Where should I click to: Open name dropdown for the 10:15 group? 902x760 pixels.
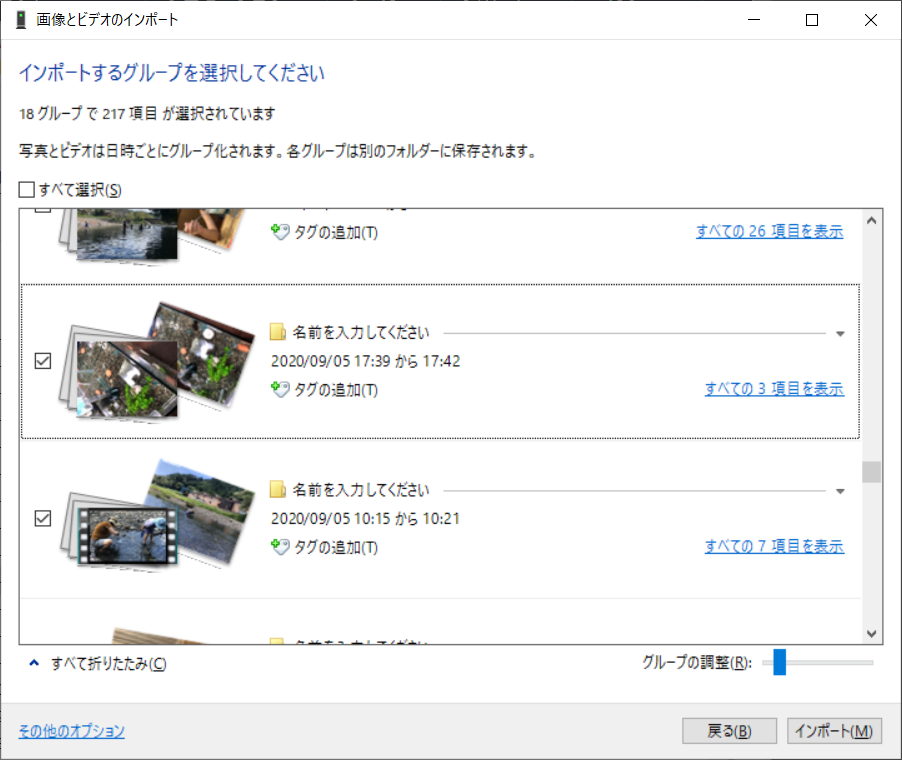click(840, 491)
